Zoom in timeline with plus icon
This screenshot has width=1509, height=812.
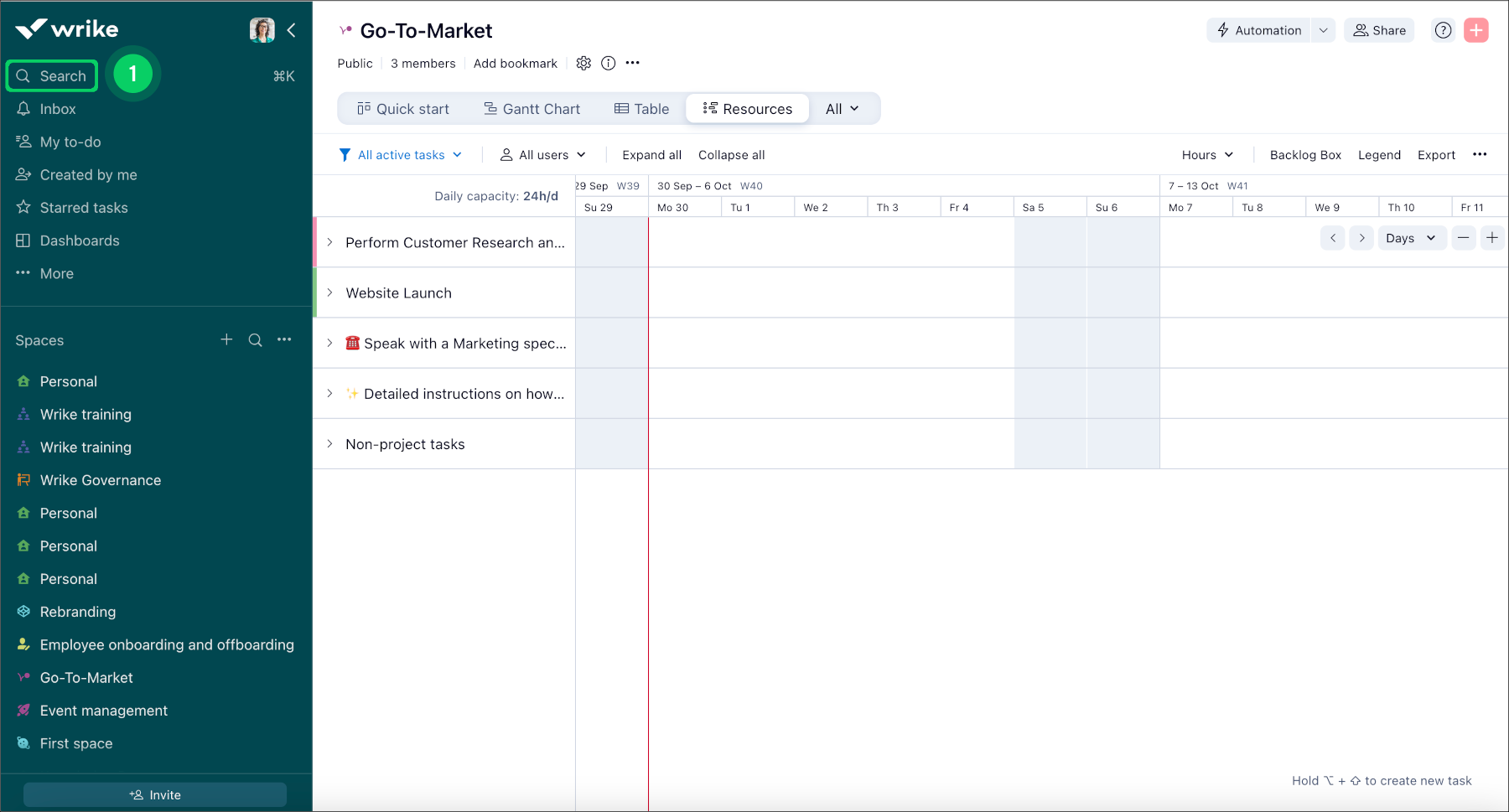pos(1492,238)
